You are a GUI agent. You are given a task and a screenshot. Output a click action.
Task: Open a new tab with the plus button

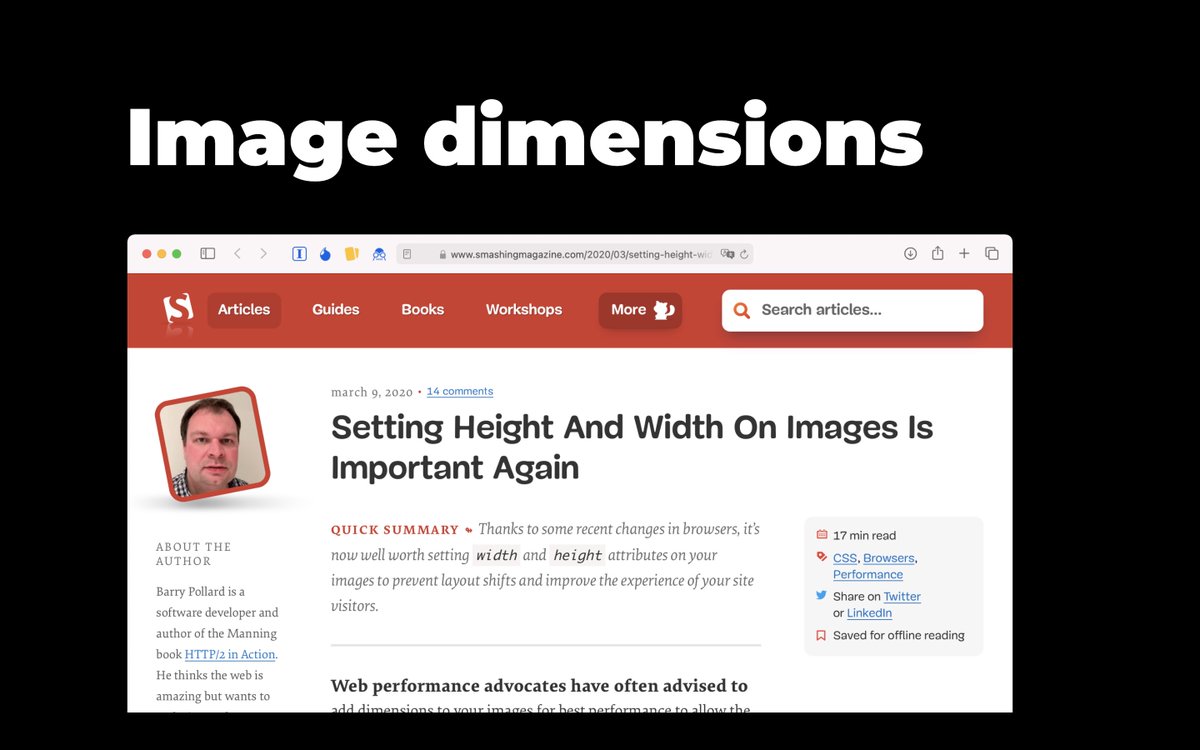pos(963,253)
